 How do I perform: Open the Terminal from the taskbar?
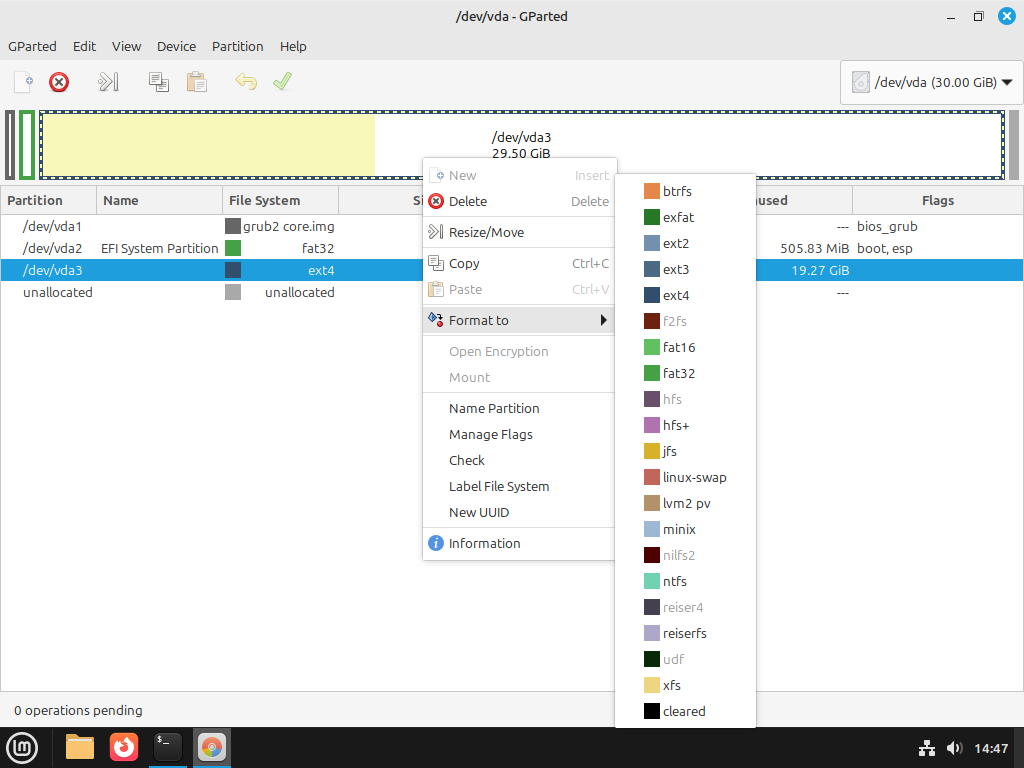coord(168,747)
